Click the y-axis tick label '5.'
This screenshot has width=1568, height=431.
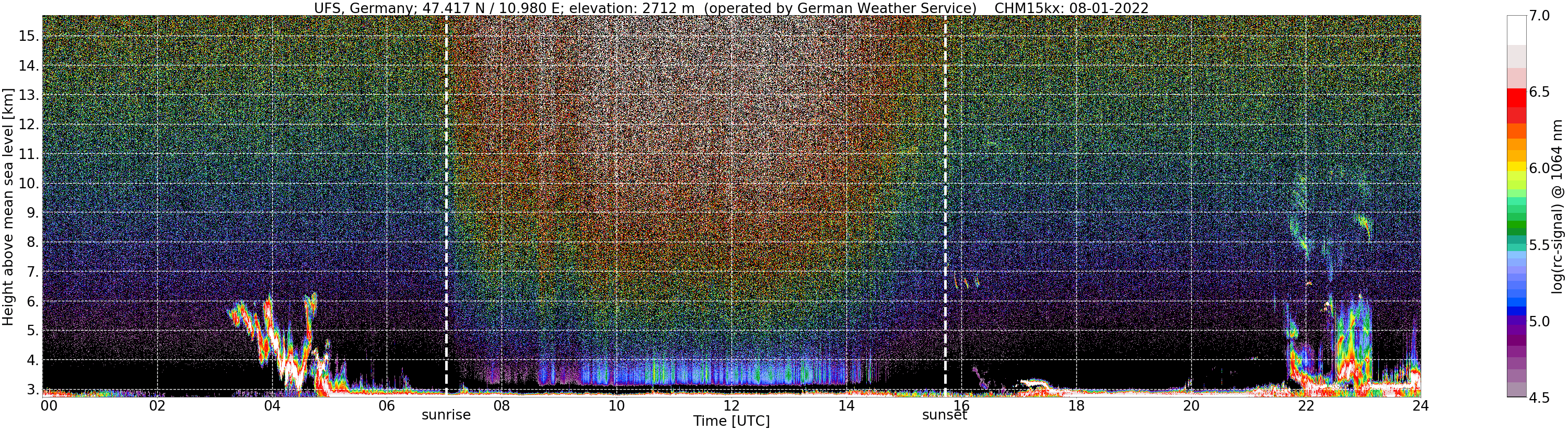coord(33,331)
